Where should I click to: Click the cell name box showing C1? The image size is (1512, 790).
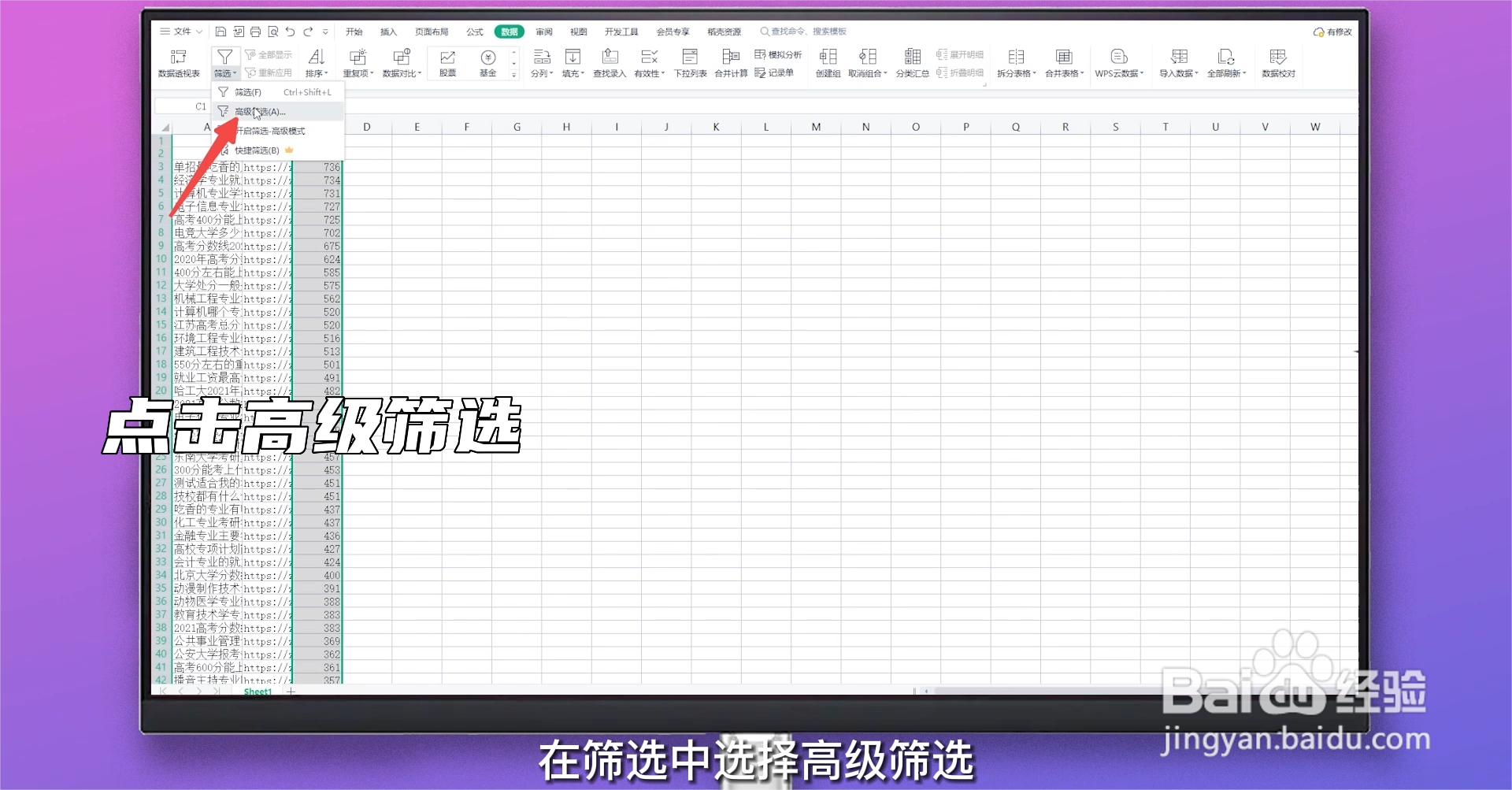182,106
